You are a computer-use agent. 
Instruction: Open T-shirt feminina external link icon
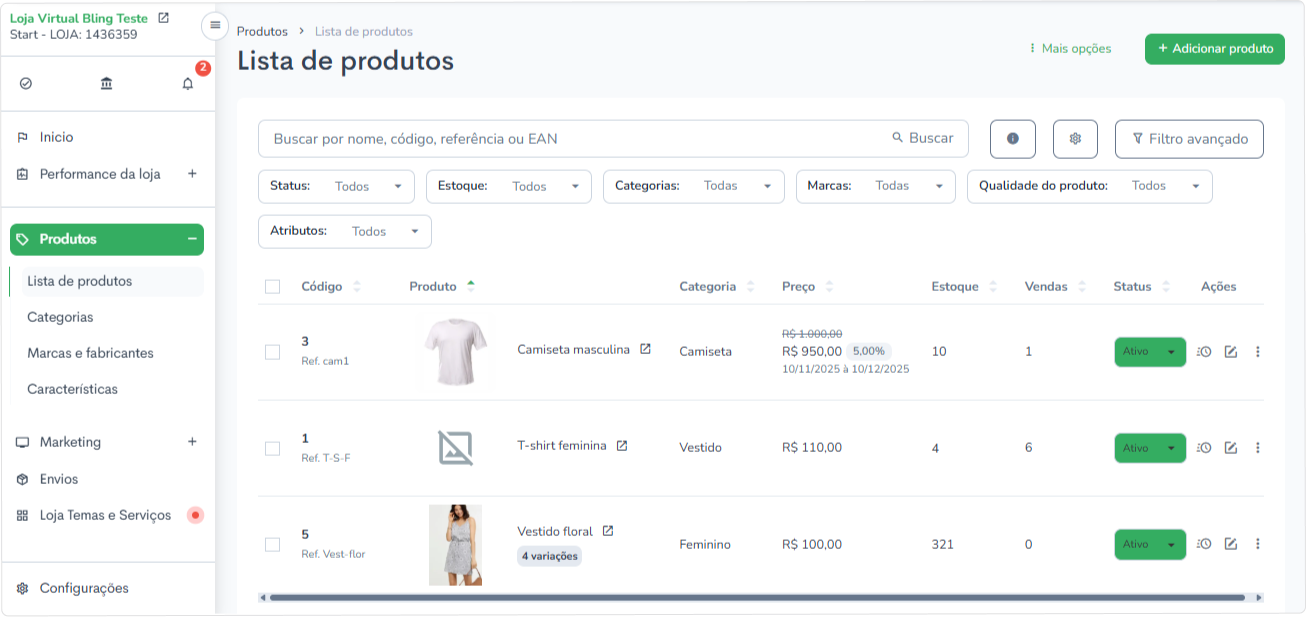[x=622, y=446]
